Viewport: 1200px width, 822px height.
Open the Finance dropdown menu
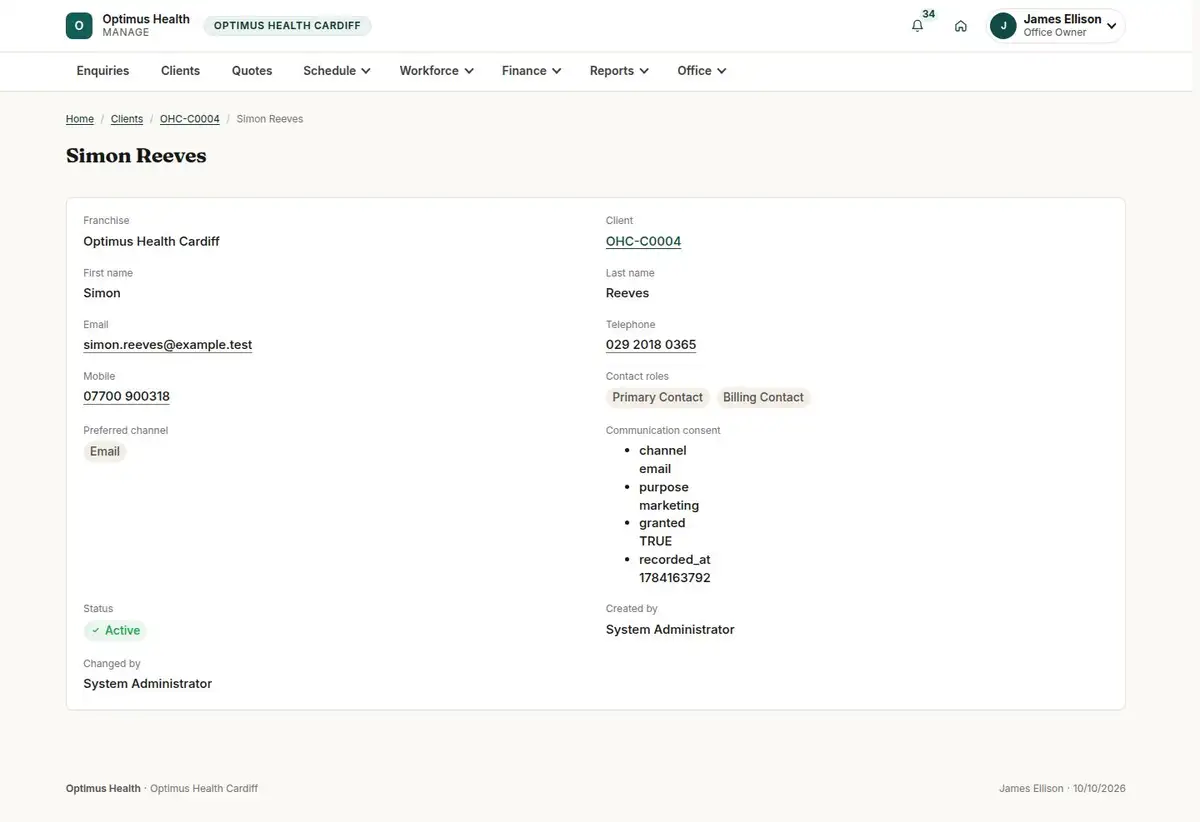[531, 71]
